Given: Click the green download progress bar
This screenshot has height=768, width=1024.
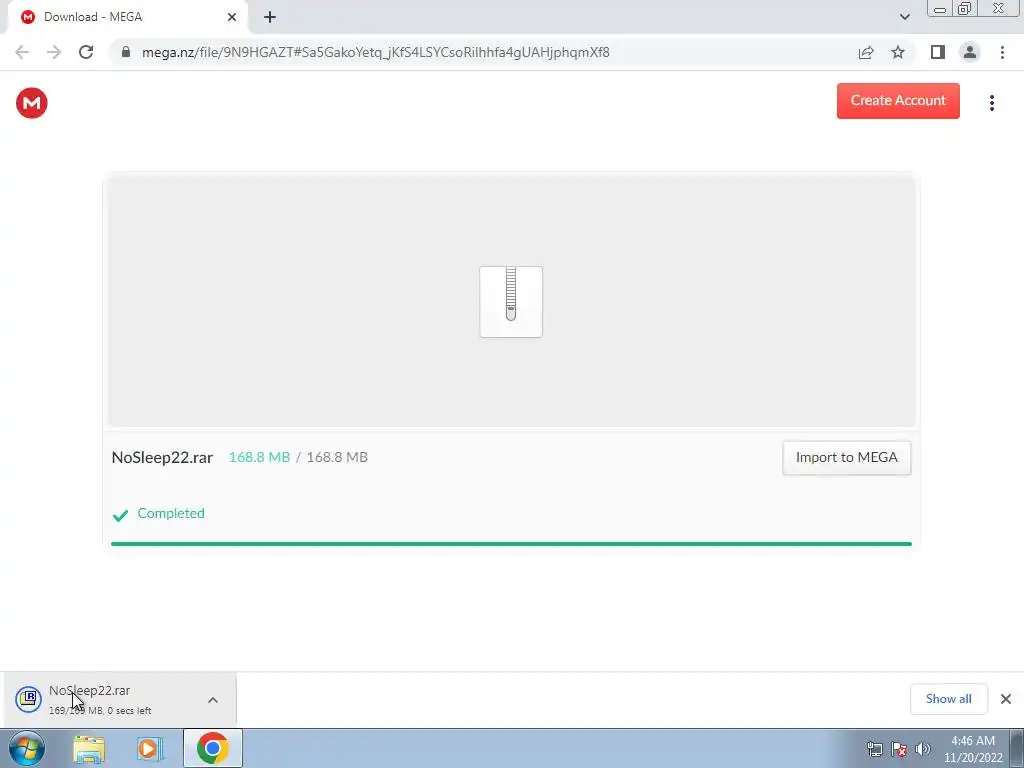Looking at the screenshot, I should (511, 543).
